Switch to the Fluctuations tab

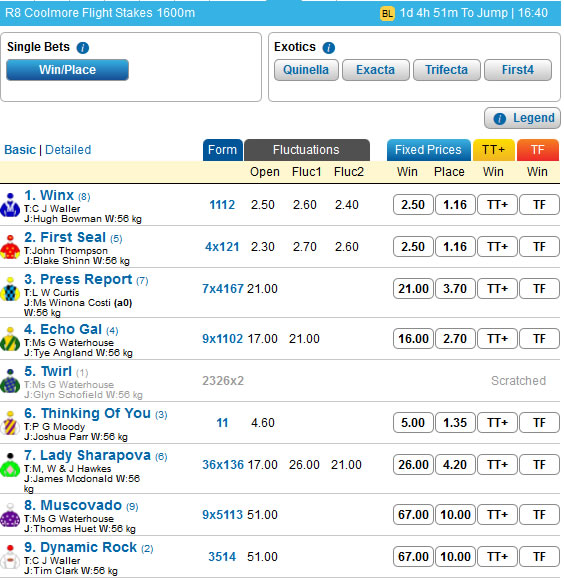click(x=306, y=150)
